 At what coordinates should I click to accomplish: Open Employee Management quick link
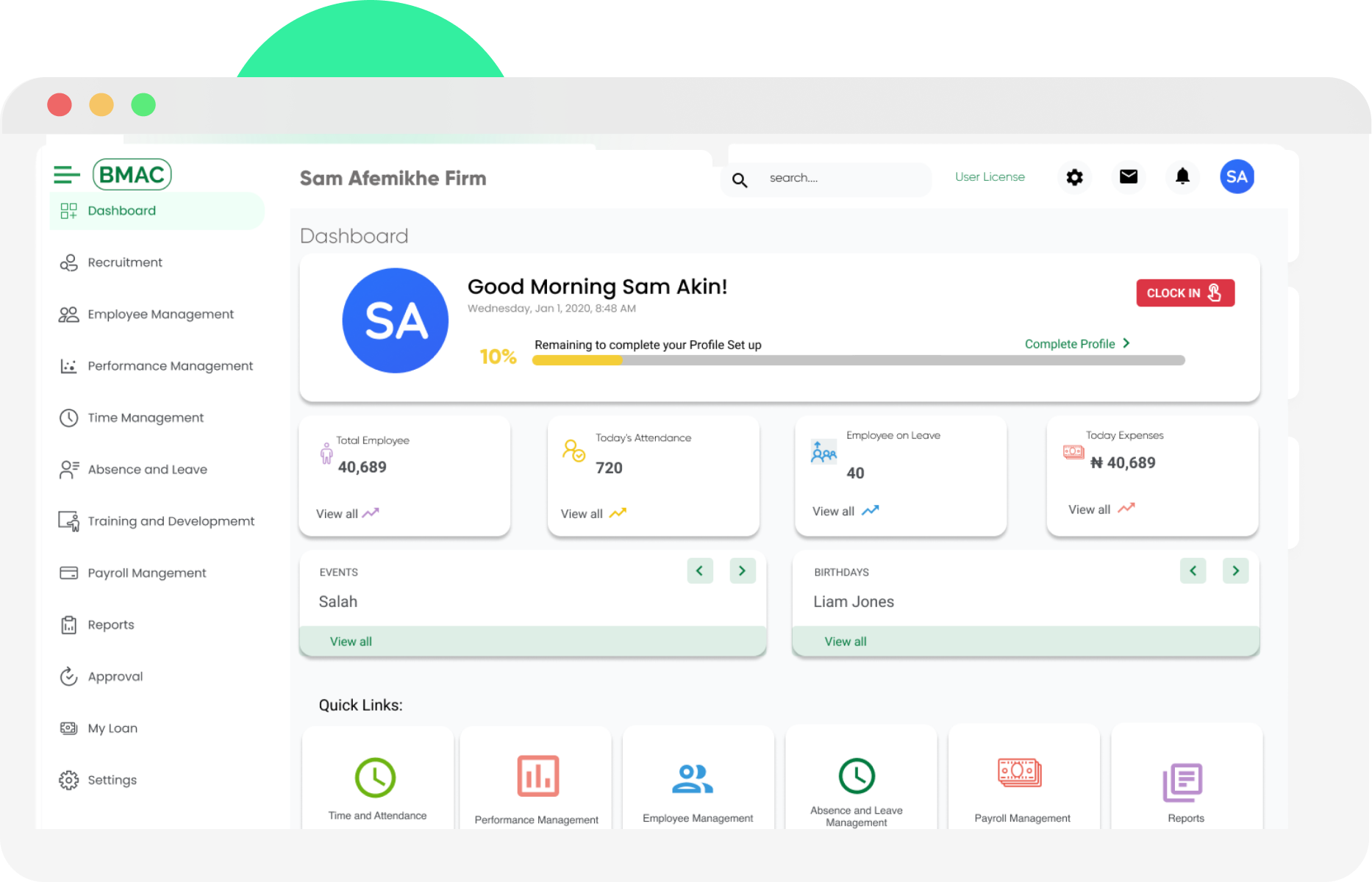pos(693,779)
